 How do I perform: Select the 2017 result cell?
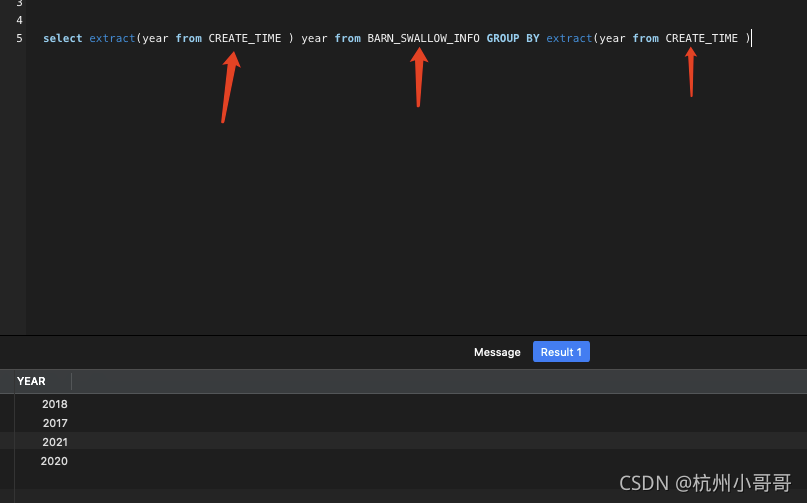coord(55,423)
